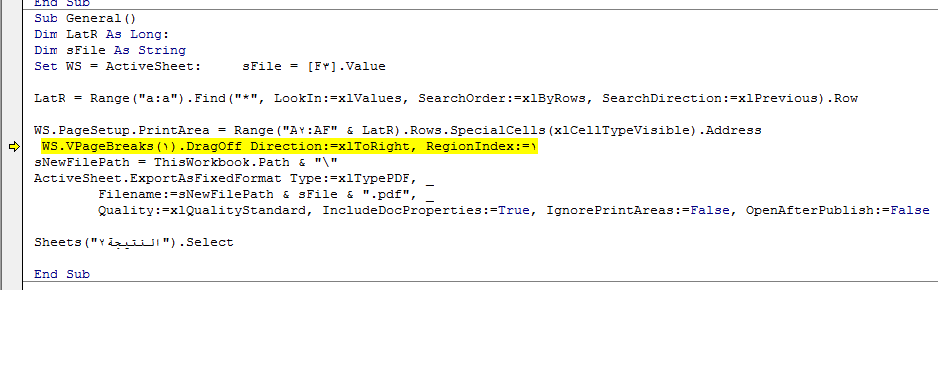The image size is (938, 367).
Task: Click the Sheets Select line with Arabic name
Action: click(x=134, y=242)
